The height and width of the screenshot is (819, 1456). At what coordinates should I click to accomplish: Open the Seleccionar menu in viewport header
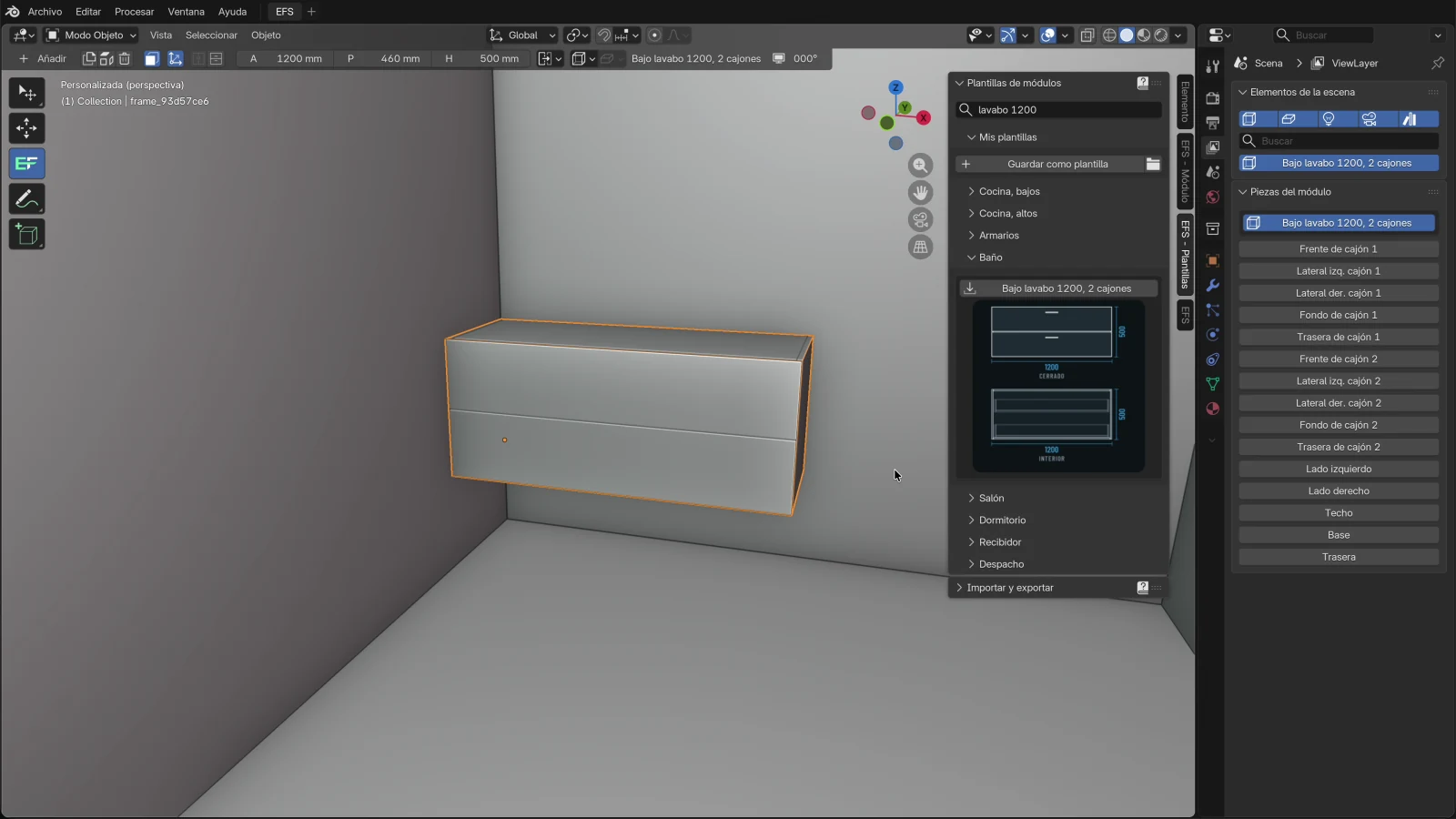pos(211,35)
